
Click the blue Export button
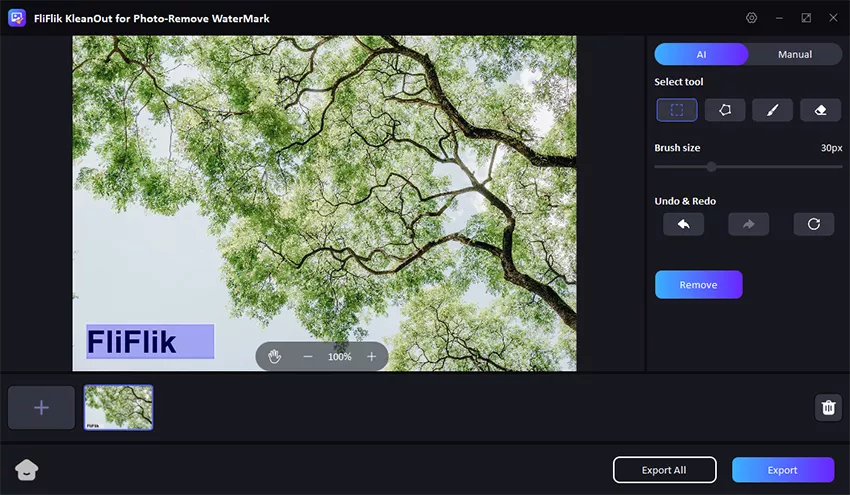[783, 470]
